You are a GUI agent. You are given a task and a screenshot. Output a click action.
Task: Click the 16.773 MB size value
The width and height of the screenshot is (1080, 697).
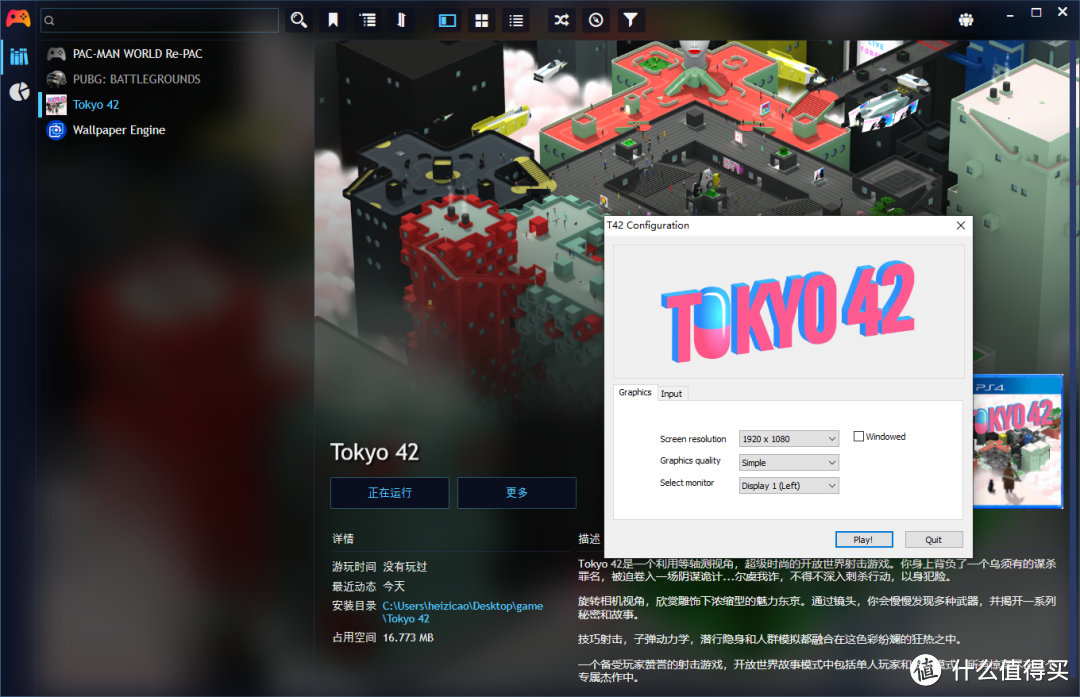point(408,638)
